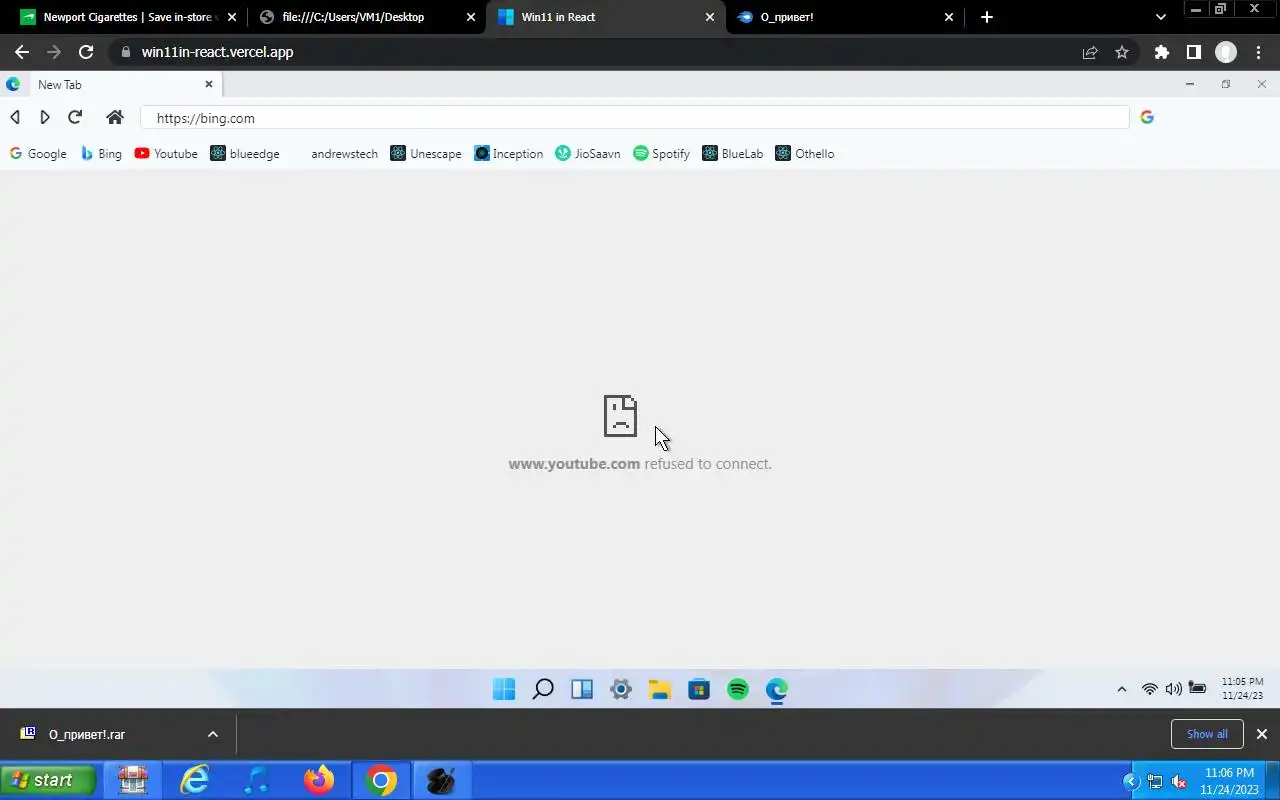The height and width of the screenshot is (800, 1280).
Task: Click the Search magnifier on the Win11 taskbar
Action: pyautogui.click(x=543, y=689)
